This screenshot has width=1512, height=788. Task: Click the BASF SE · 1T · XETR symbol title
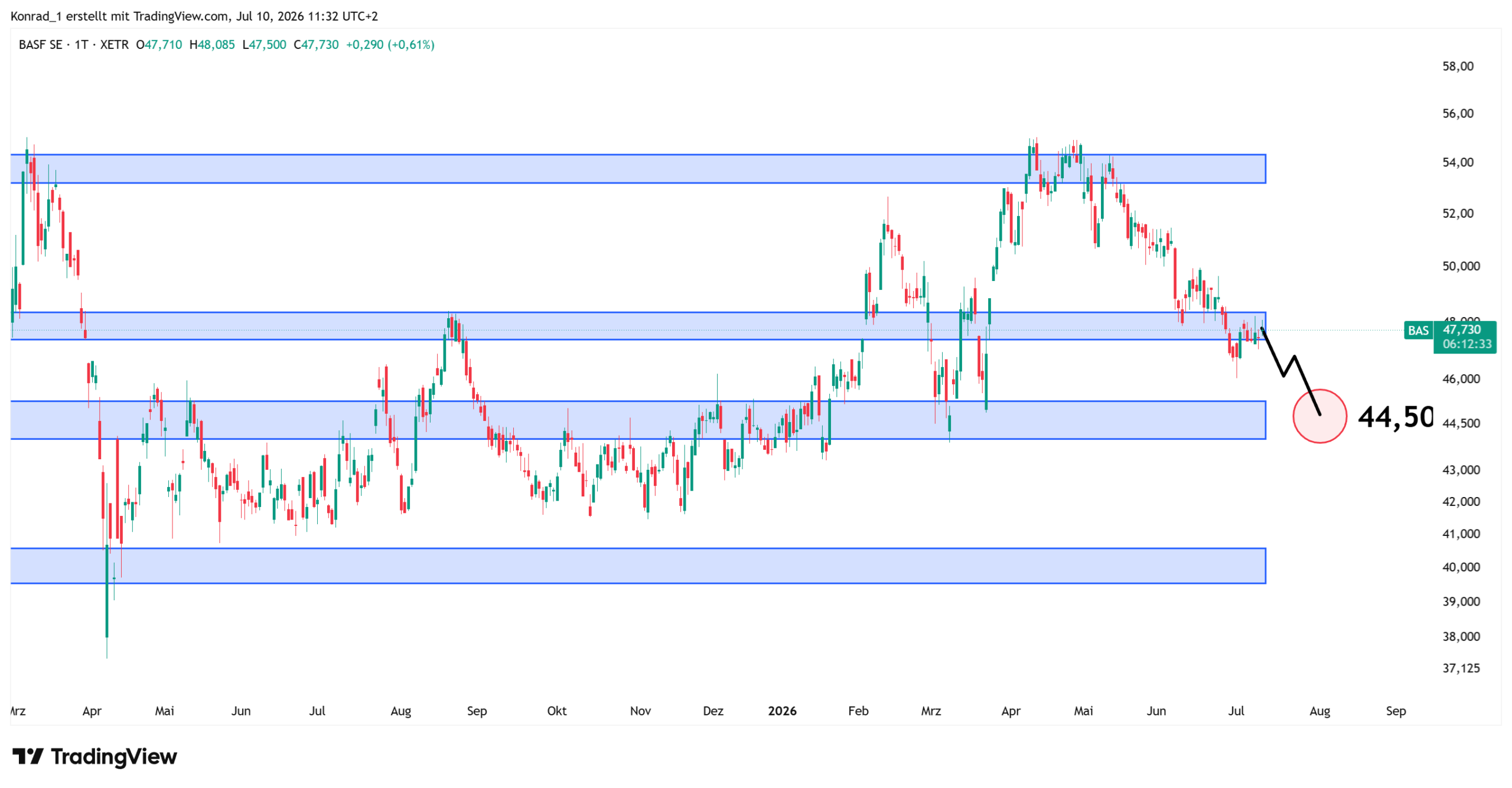click(x=74, y=45)
